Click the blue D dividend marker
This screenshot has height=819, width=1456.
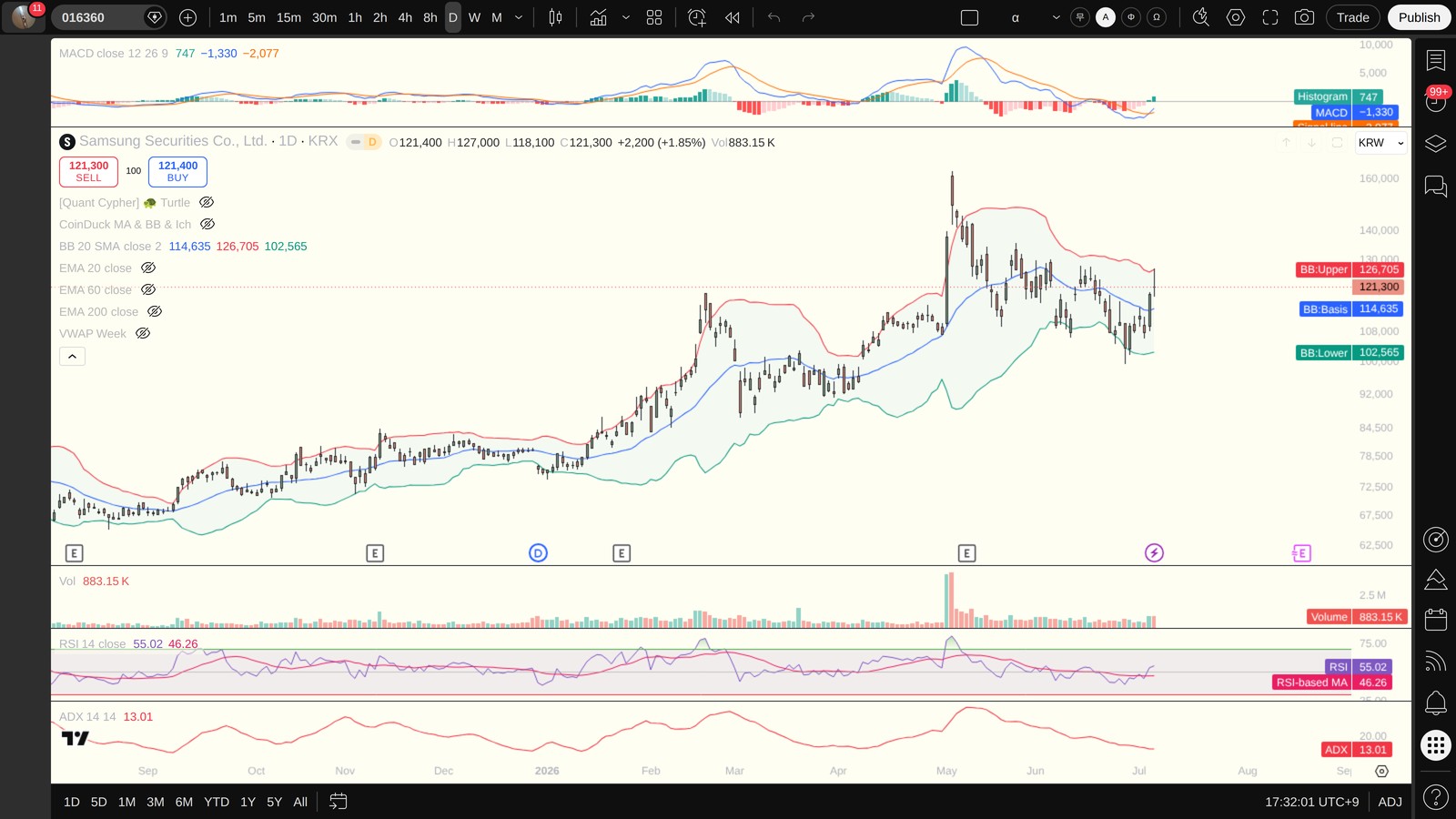(x=538, y=552)
